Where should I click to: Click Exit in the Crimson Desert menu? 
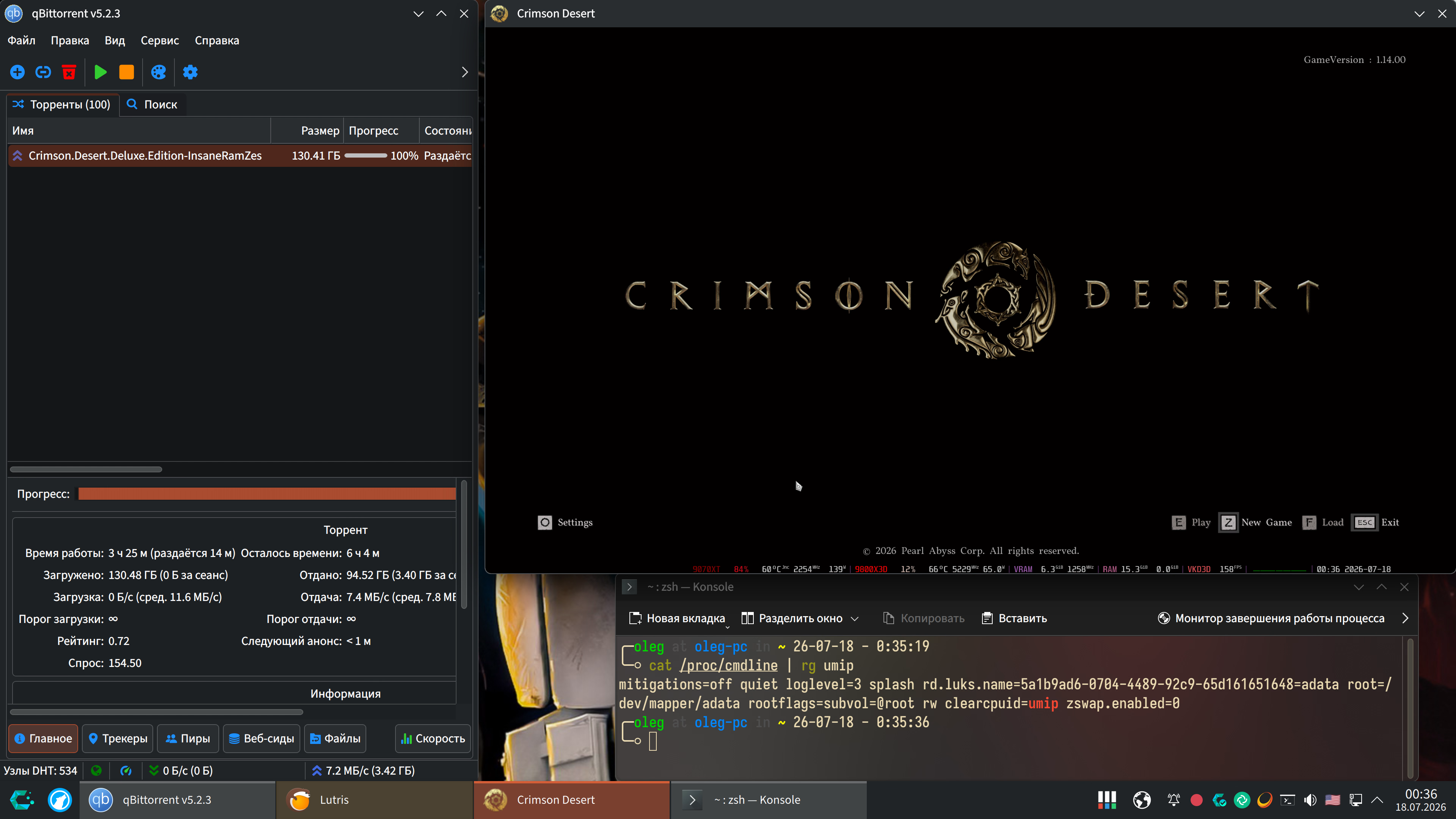(1375, 522)
